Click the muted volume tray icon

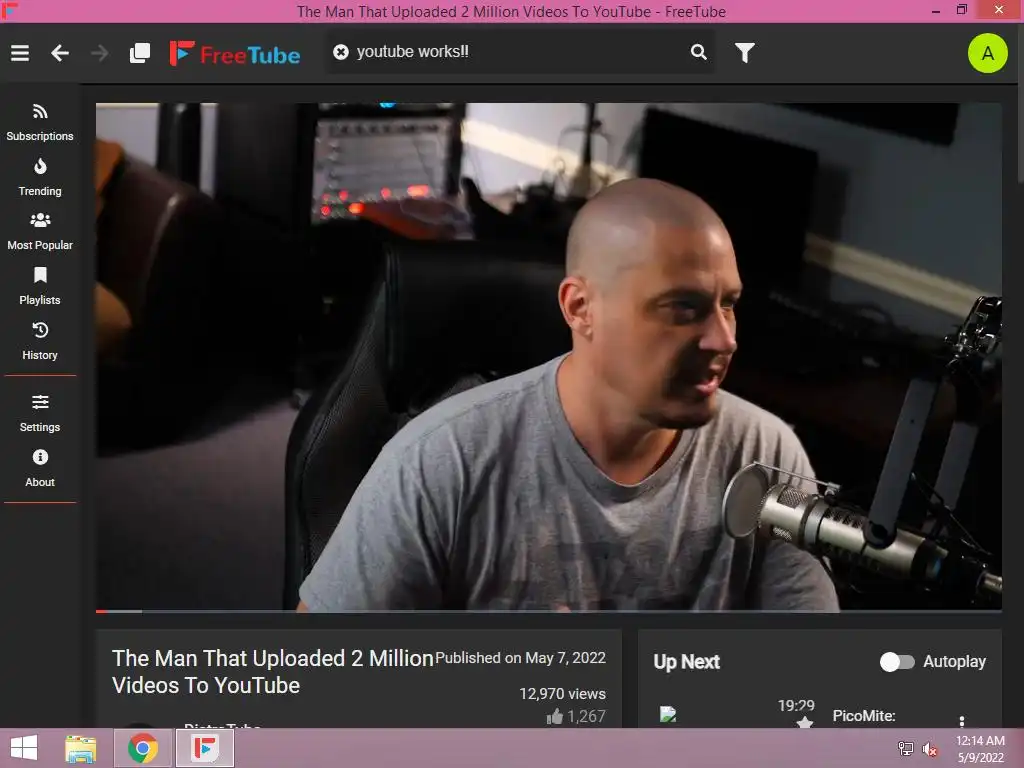click(x=929, y=749)
